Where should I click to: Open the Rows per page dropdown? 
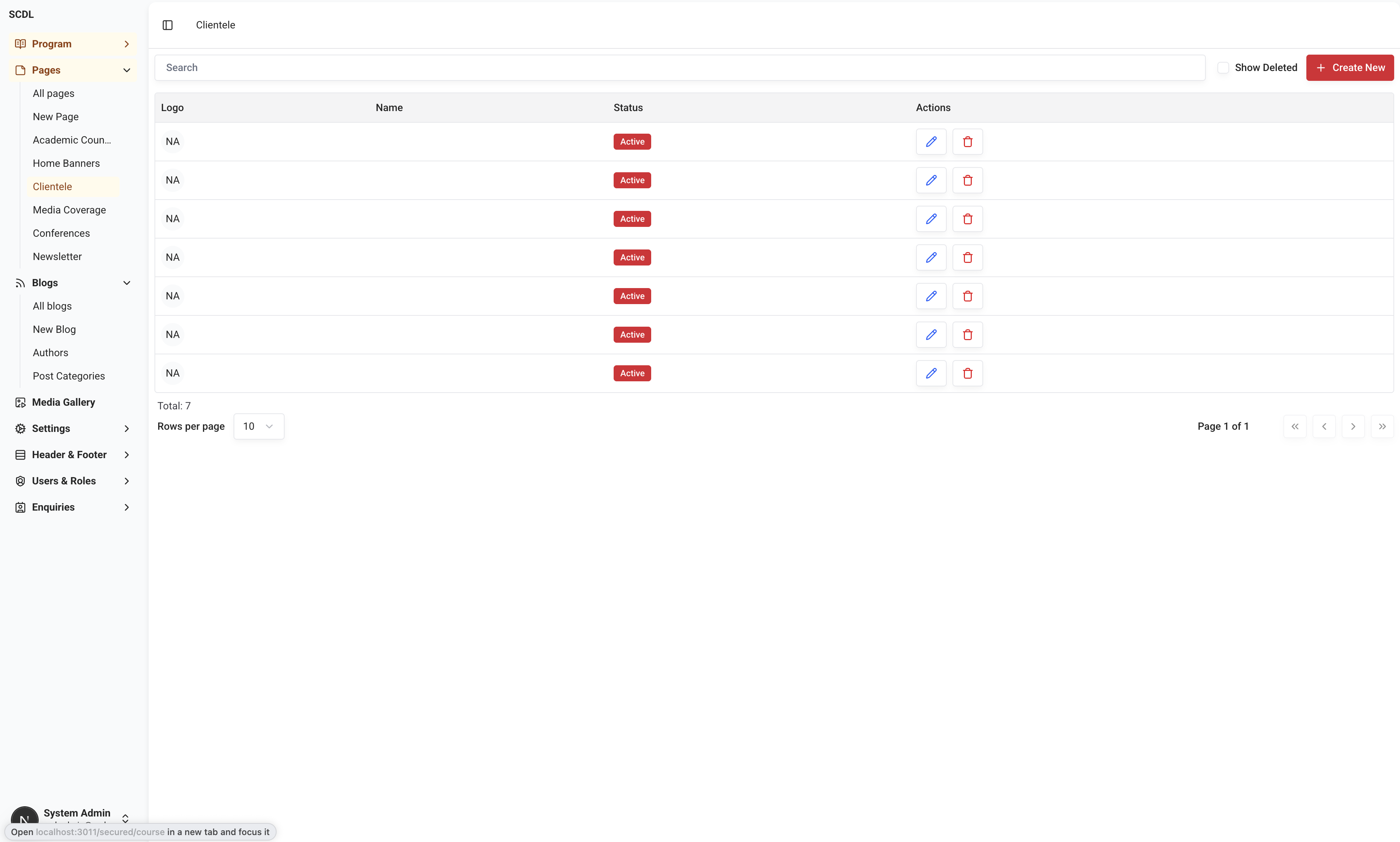pos(258,426)
